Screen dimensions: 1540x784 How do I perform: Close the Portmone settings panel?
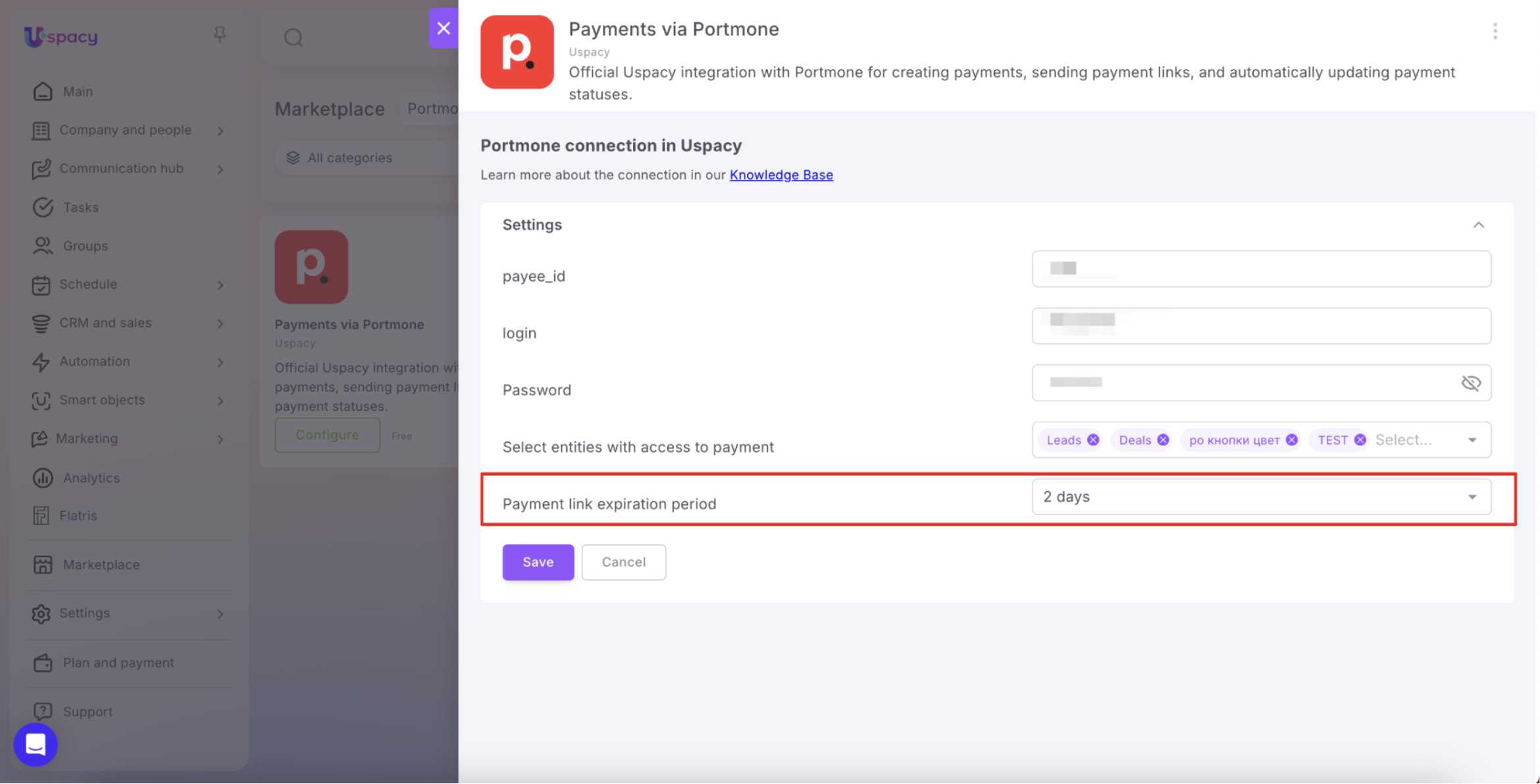pos(444,28)
